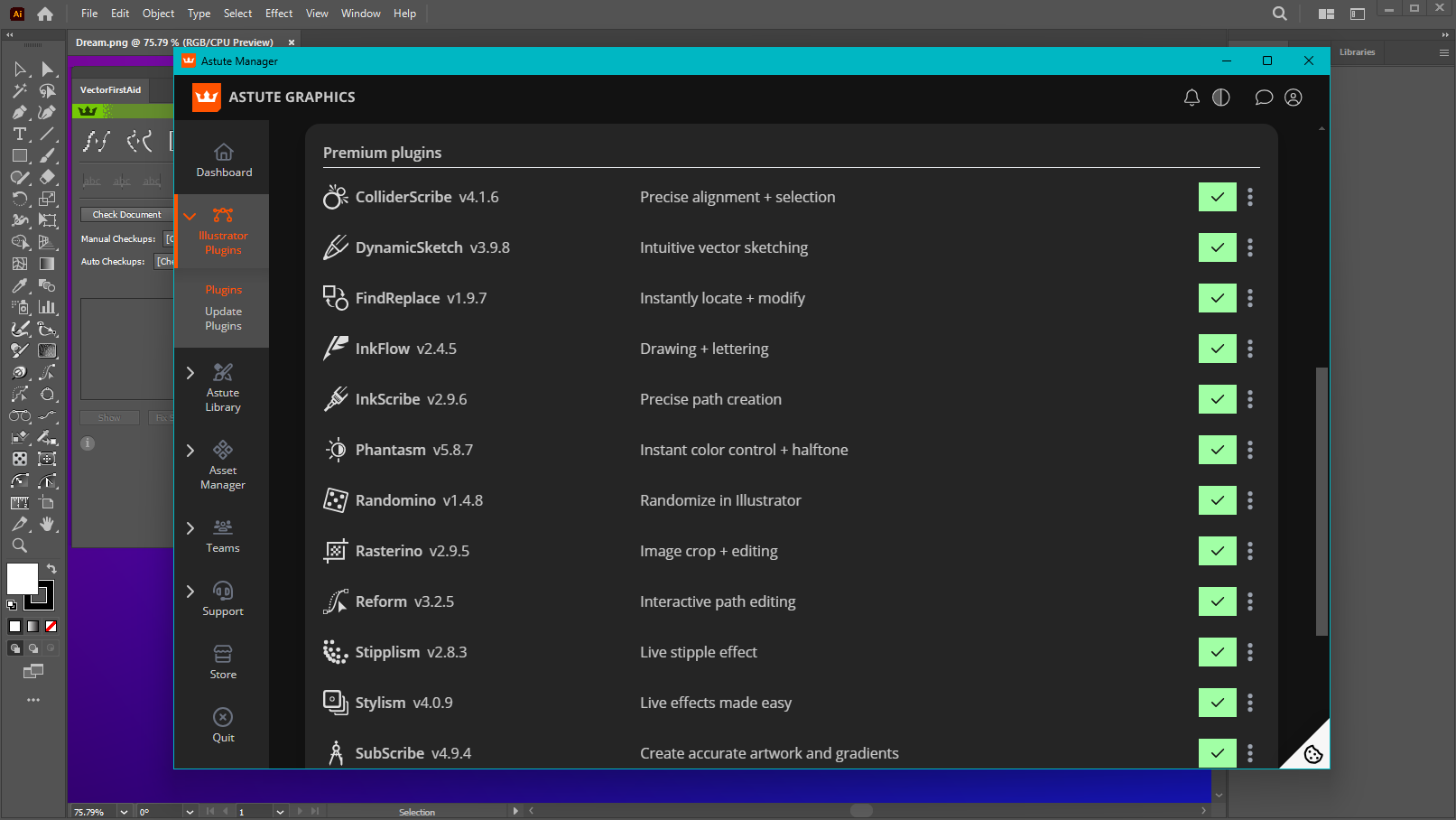Toggle the Stipplism green checkmark
The height and width of the screenshot is (820, 1456).
1217,652
